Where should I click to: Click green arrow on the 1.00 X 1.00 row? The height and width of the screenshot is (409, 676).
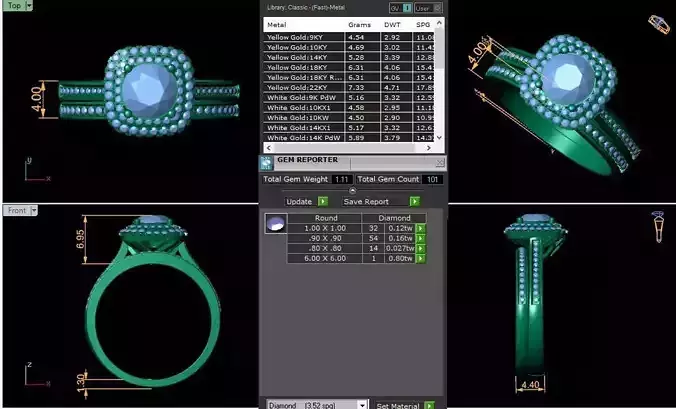pos(421,228)
